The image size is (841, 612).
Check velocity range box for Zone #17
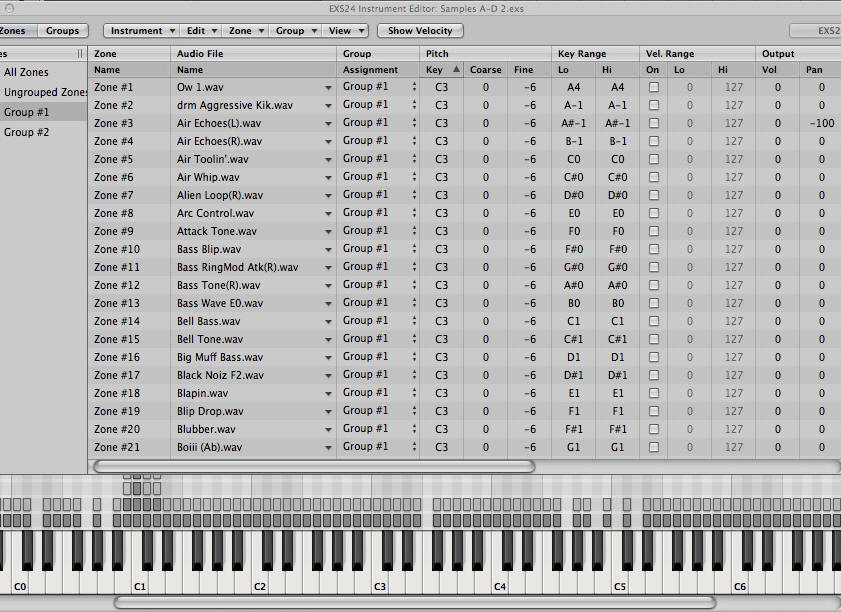(653, 375)
